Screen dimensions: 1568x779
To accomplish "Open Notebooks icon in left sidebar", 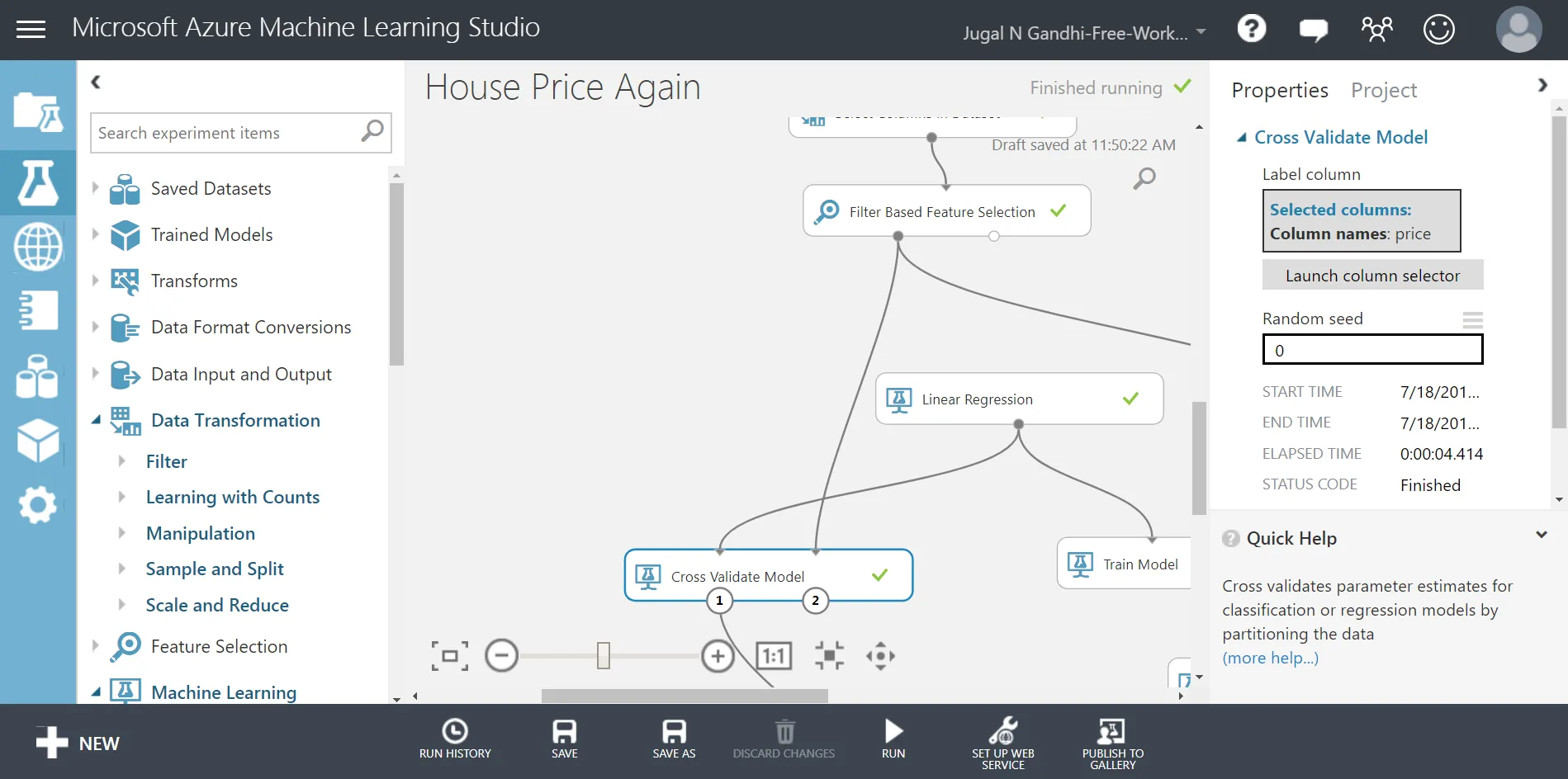I will tap(38, 310).
